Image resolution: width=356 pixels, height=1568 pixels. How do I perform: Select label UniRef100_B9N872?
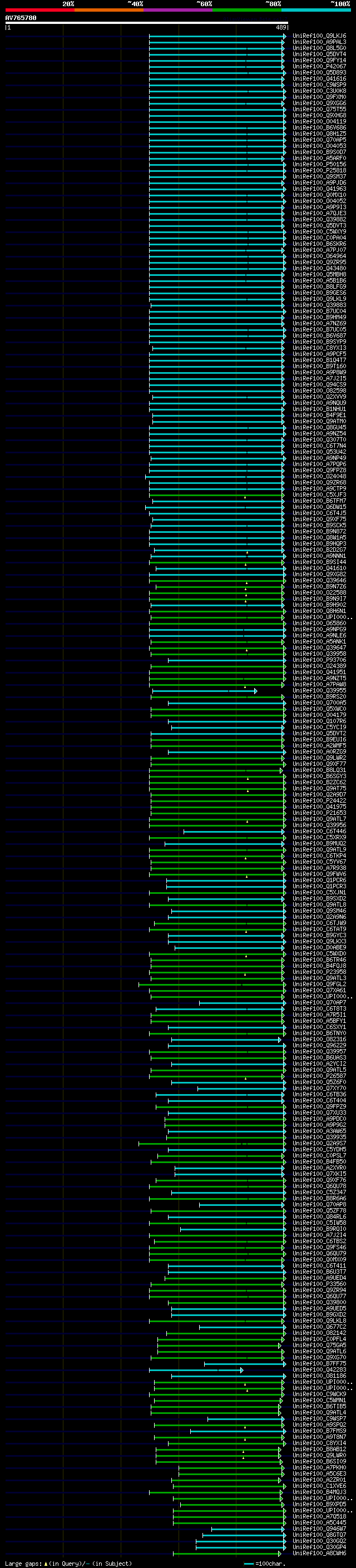319,531
